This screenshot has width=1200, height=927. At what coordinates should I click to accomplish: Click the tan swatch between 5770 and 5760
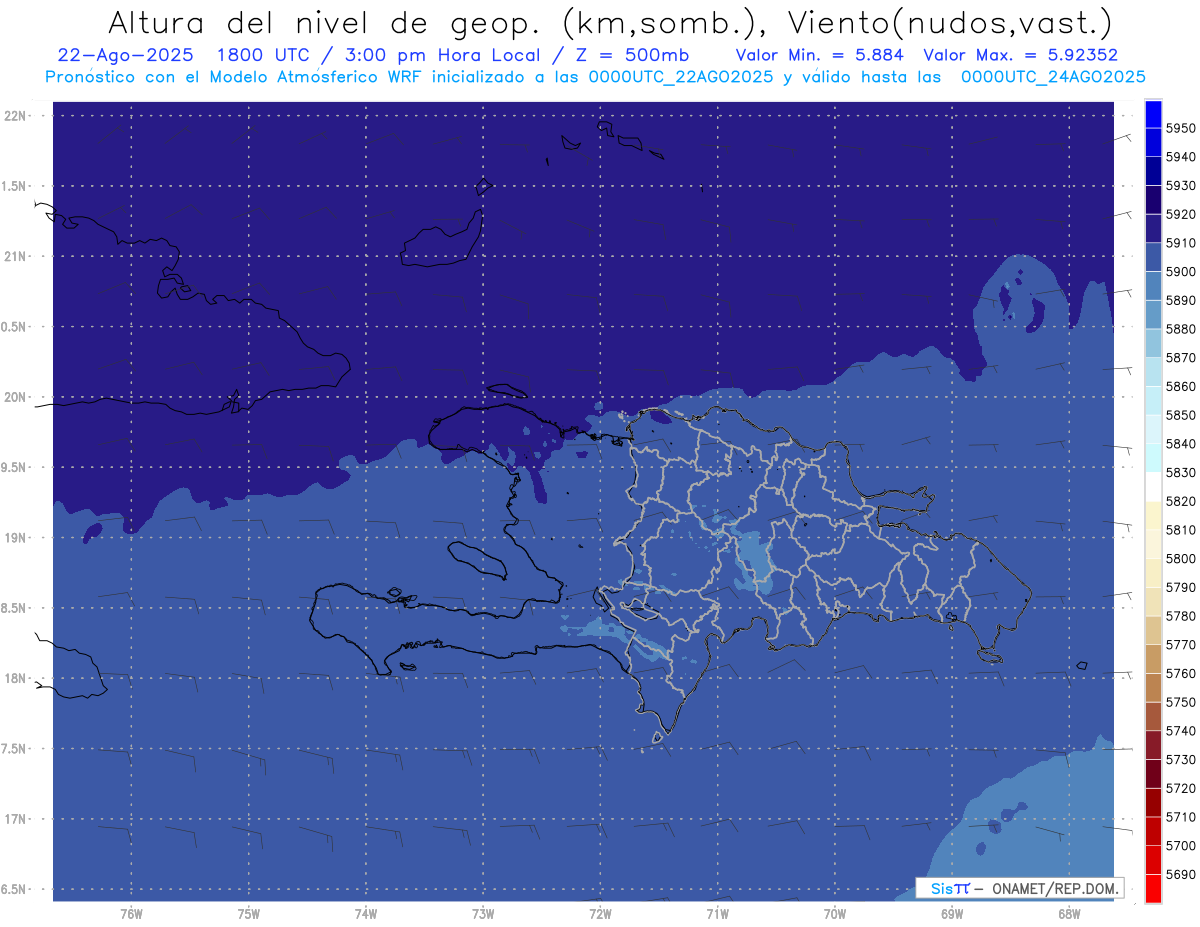[1152, 658]
